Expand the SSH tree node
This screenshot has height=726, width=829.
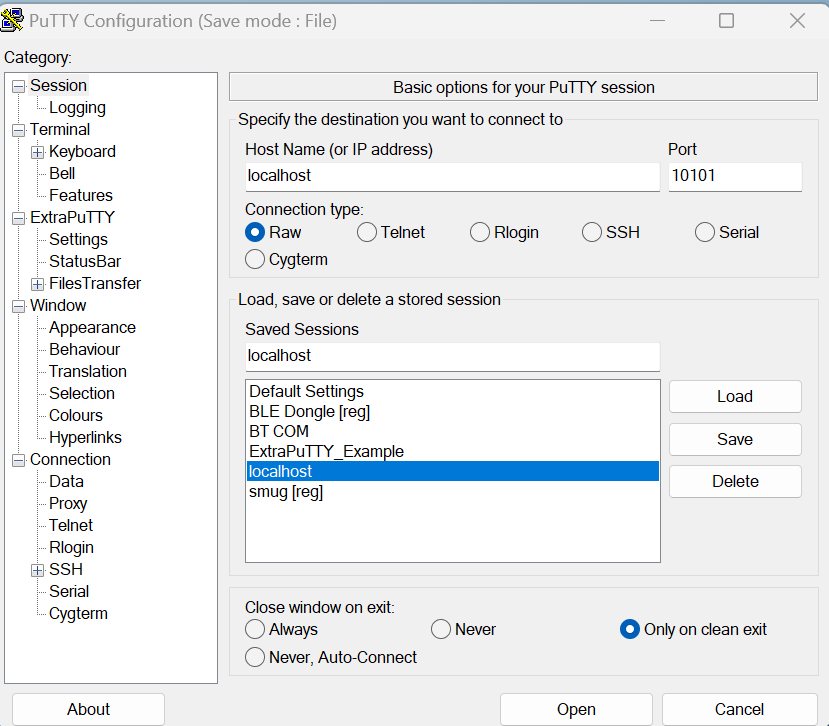point(38,570)
